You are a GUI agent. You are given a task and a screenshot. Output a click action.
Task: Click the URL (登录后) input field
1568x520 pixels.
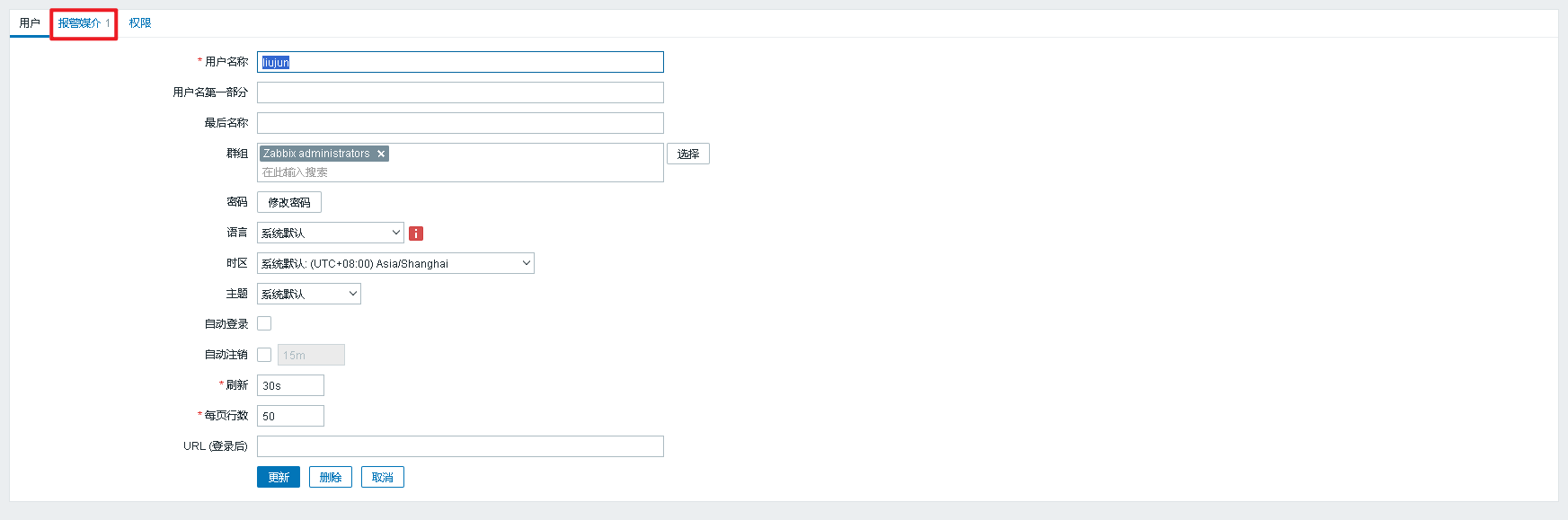click(x=460, y=446)
